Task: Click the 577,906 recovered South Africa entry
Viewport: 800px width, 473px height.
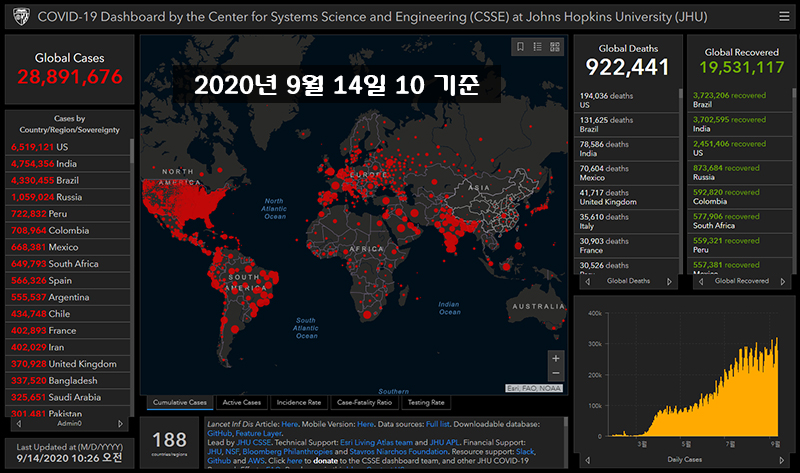Action: pos(740,221)
